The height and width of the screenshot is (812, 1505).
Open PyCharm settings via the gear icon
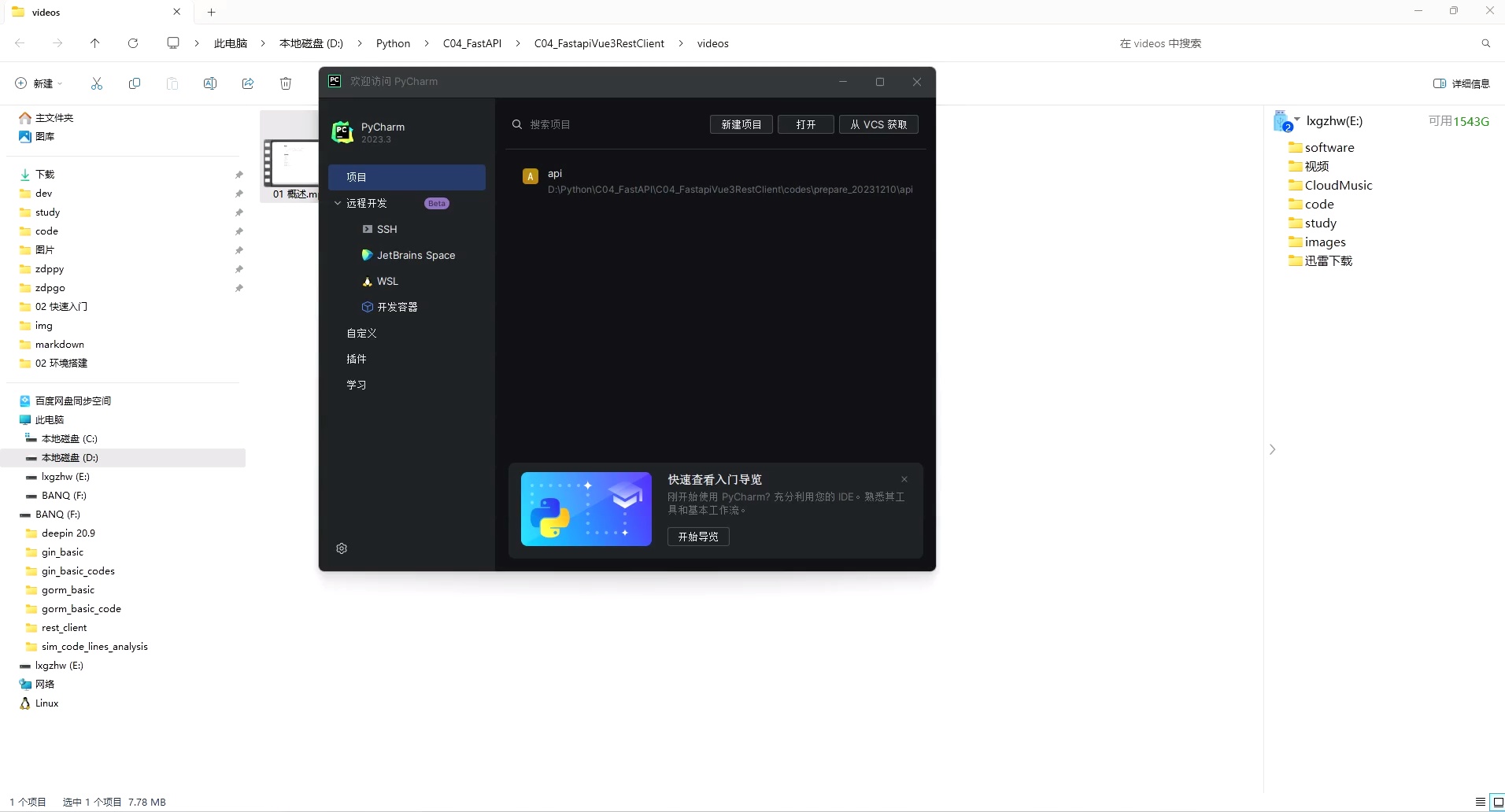342,548
